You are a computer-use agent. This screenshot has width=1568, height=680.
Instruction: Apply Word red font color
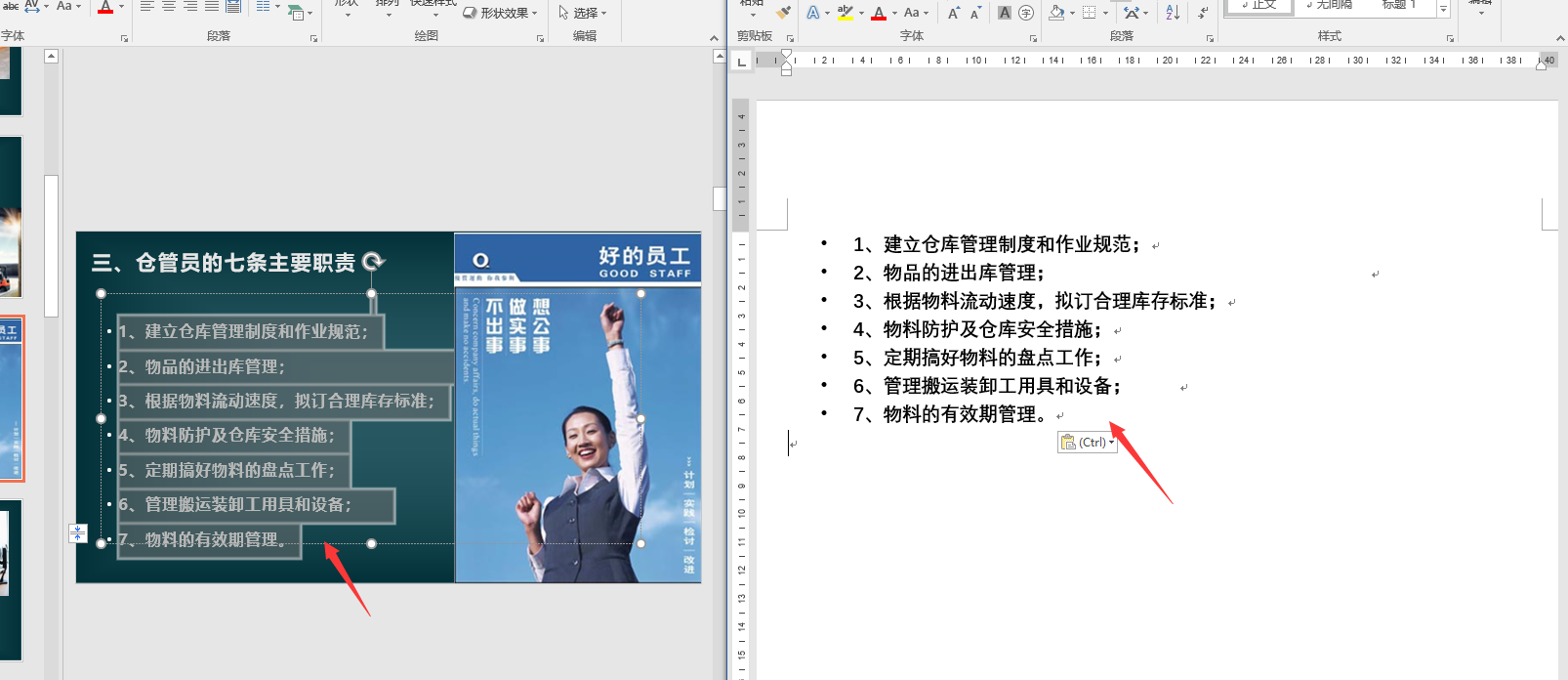click(x=879, y=13)
